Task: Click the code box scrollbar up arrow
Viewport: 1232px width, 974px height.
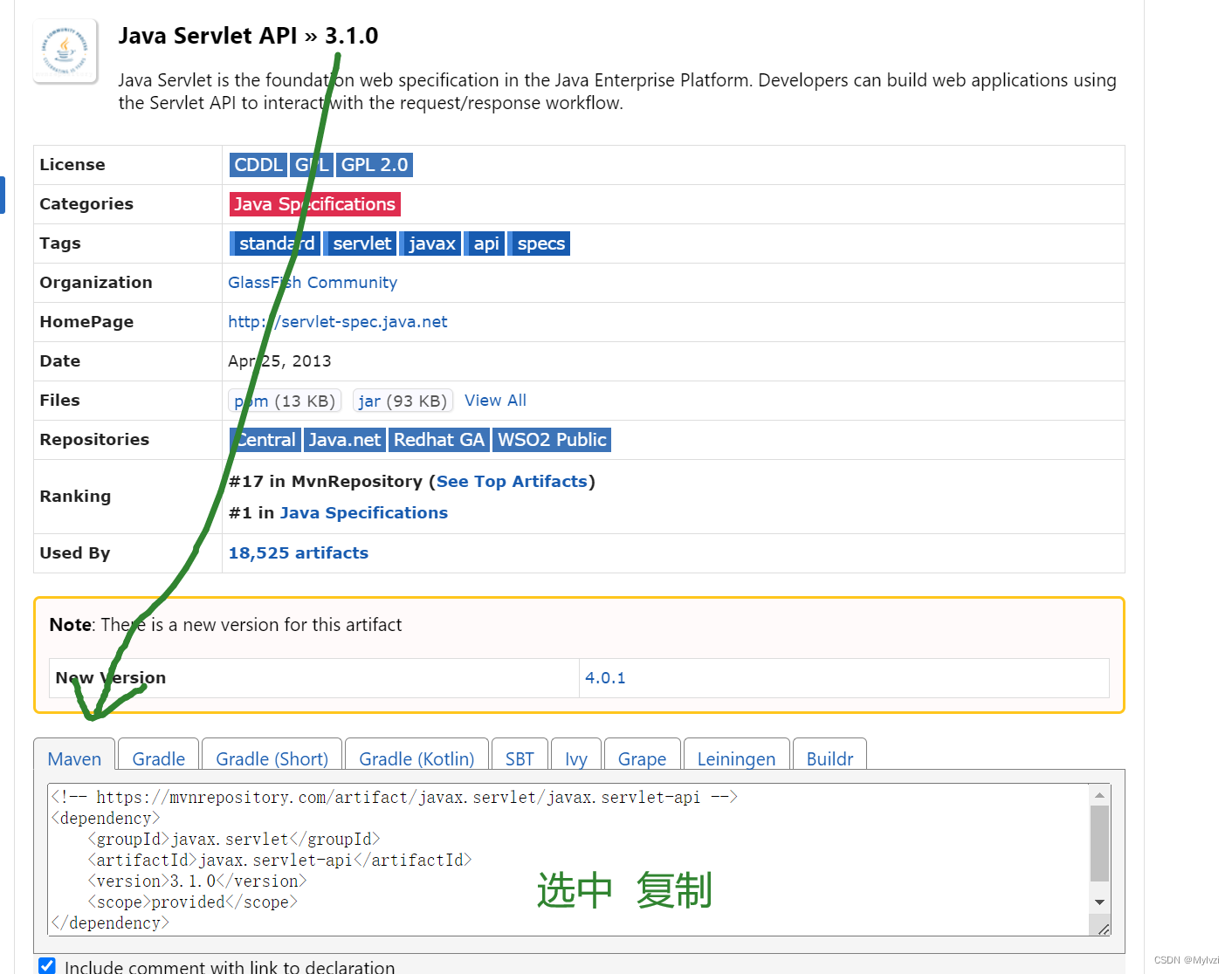Action: coord(1099,794)
